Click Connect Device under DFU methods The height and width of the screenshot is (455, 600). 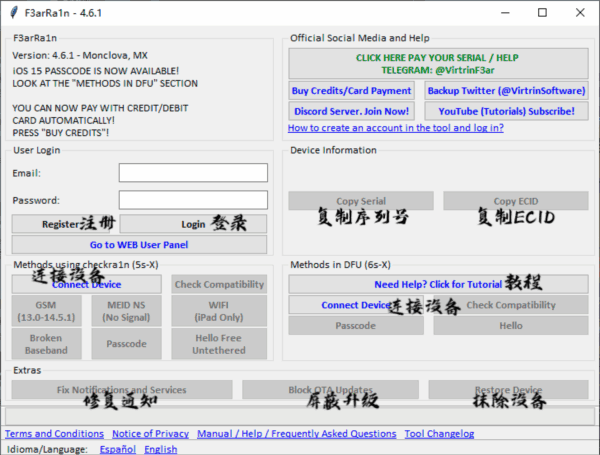(x=356, y=305)
